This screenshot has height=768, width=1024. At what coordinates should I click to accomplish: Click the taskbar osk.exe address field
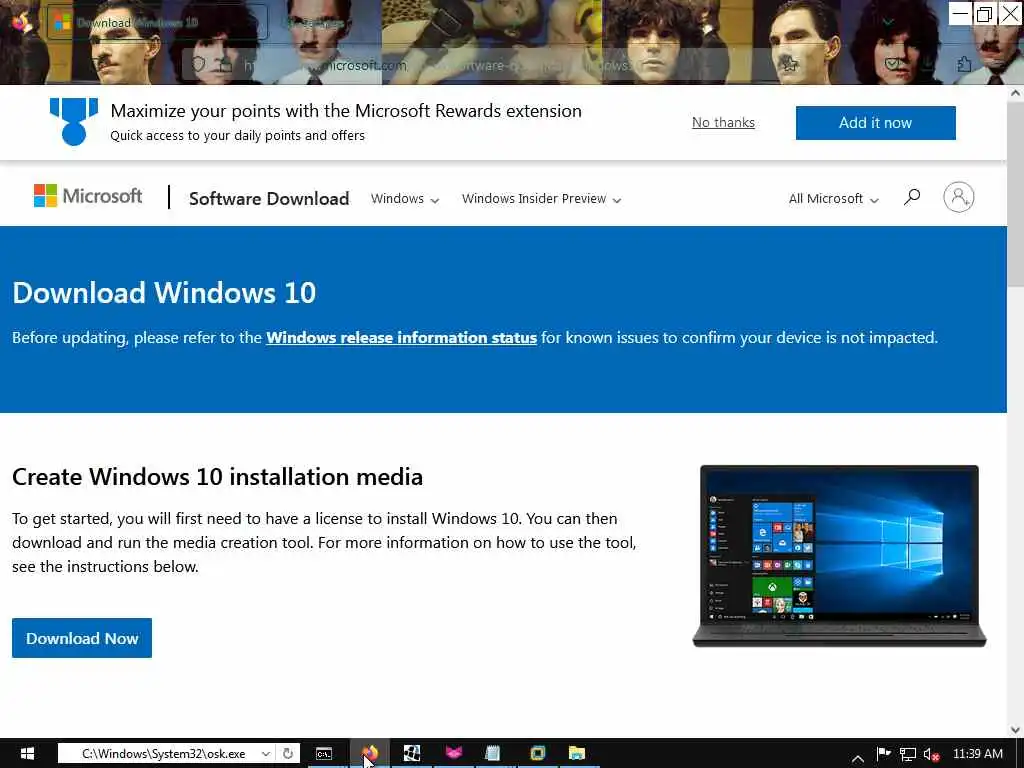click(164, 753)
